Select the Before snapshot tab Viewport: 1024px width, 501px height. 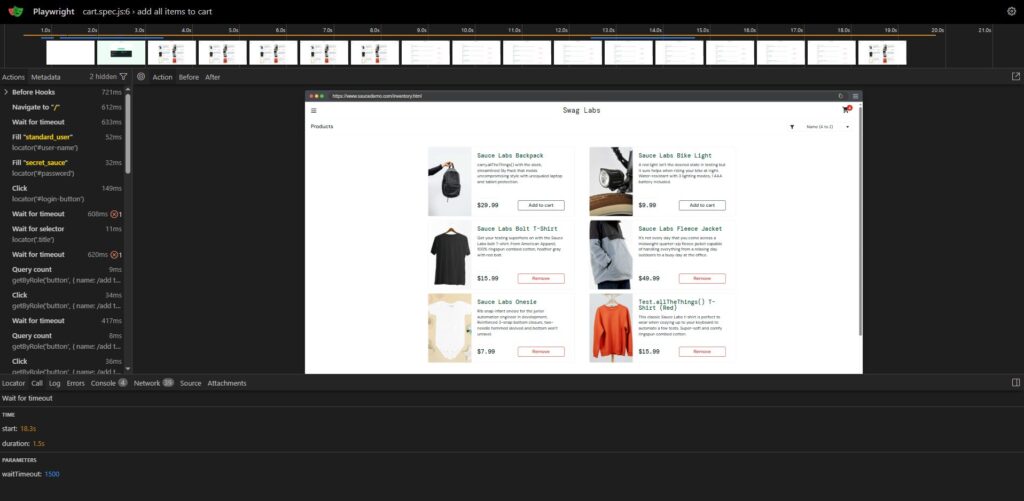point(189,77)
